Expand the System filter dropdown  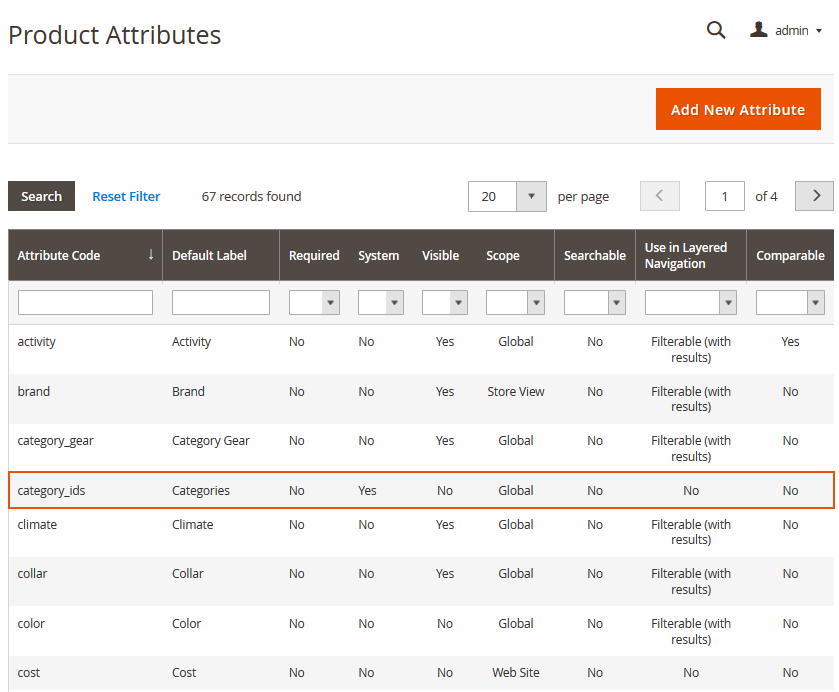(x=380, y=303)
